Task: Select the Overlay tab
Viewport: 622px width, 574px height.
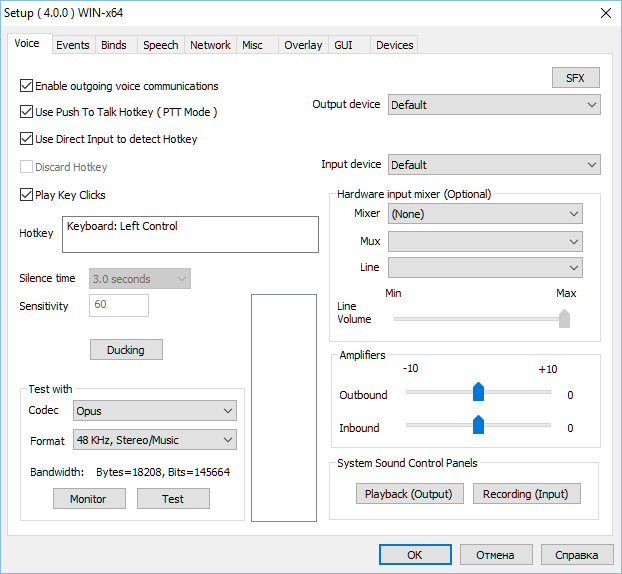Action: (x=303, y=45)
